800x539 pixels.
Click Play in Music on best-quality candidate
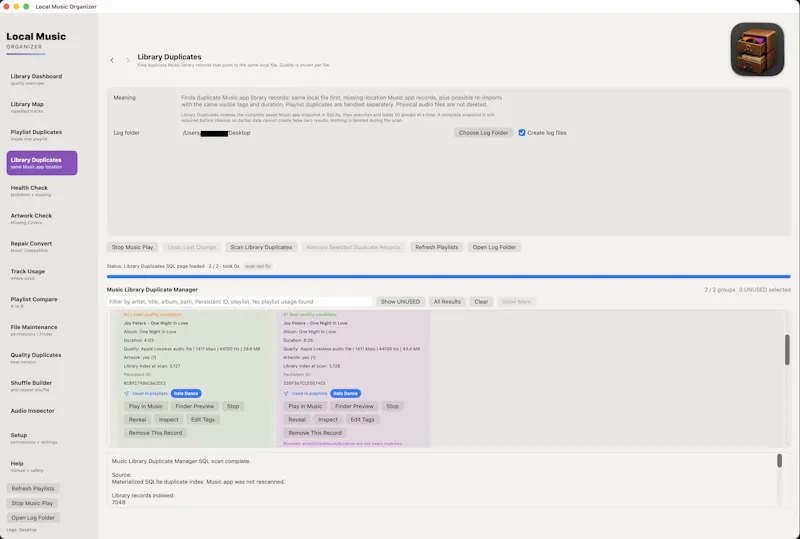click(x=305, y=406)
